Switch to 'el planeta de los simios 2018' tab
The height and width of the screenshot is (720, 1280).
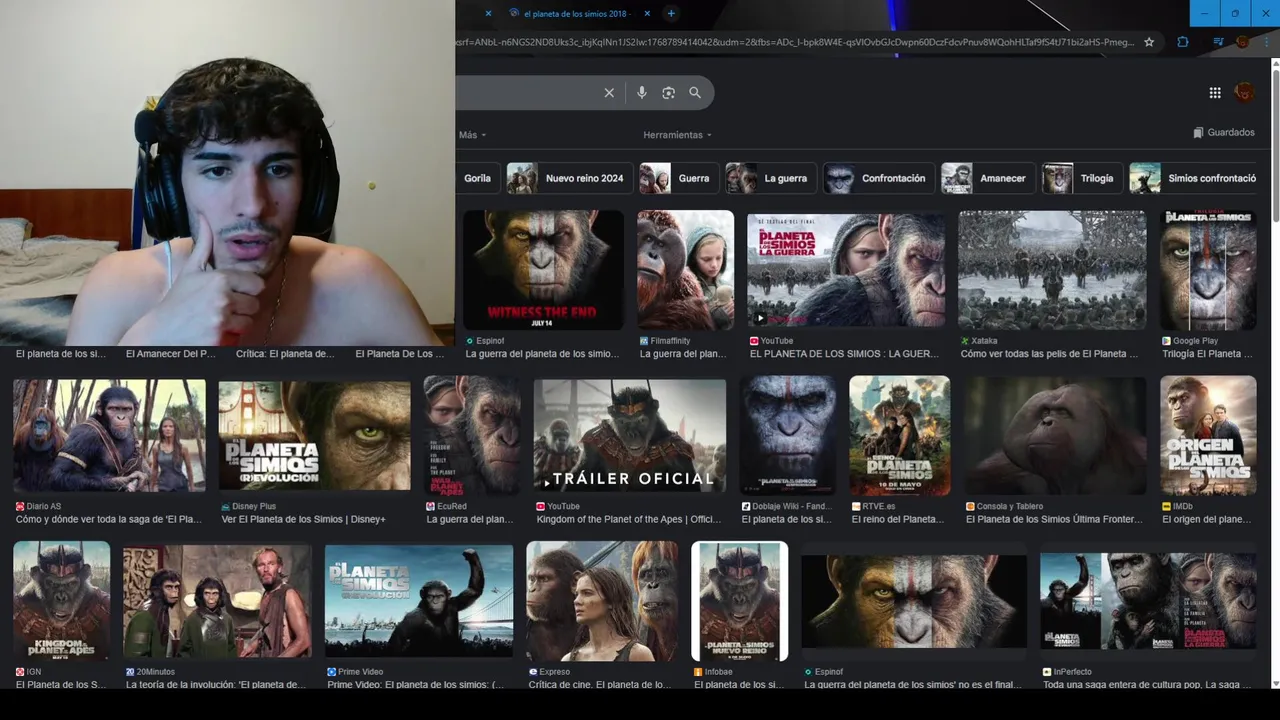[577, 13]
